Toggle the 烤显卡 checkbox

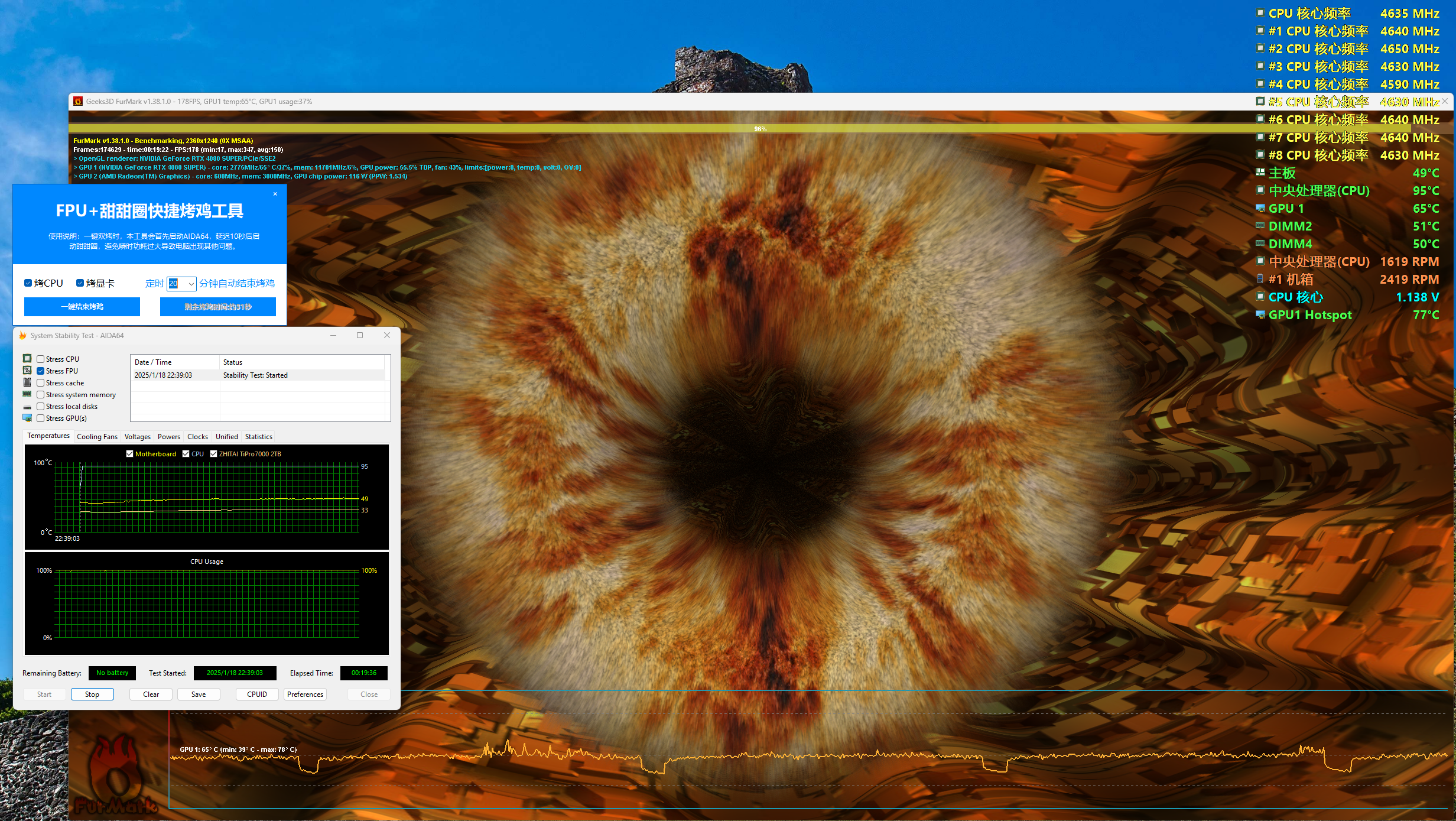80,283
